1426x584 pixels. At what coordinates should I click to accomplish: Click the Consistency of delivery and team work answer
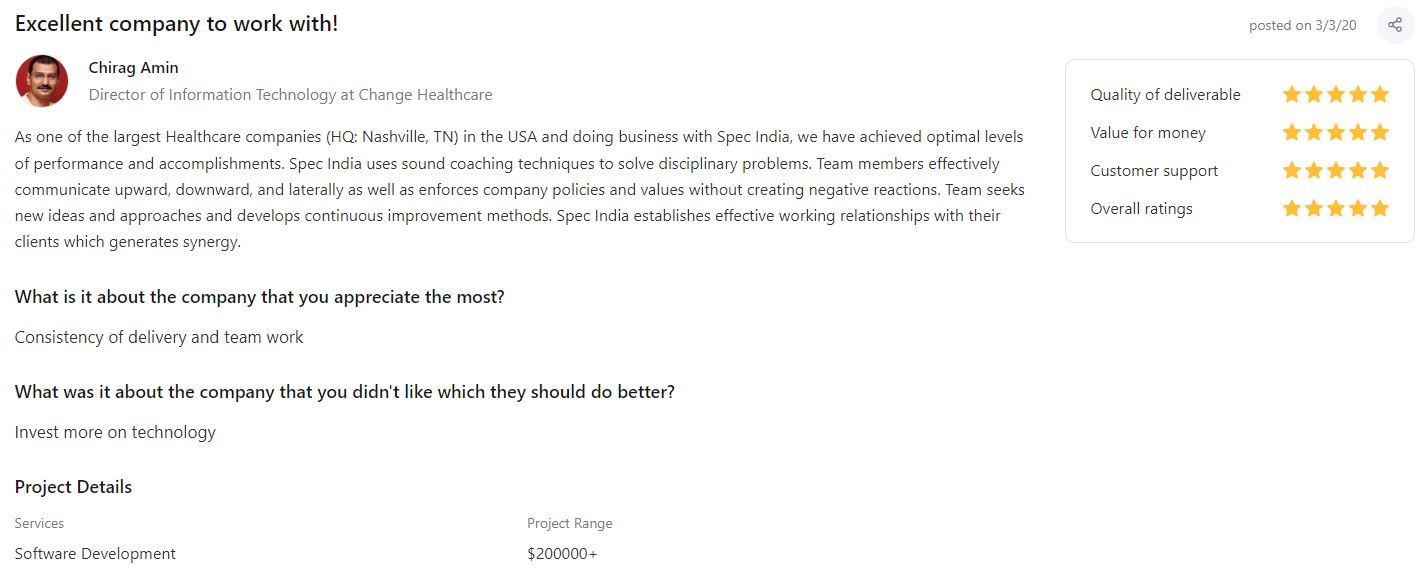pos(159,337)
